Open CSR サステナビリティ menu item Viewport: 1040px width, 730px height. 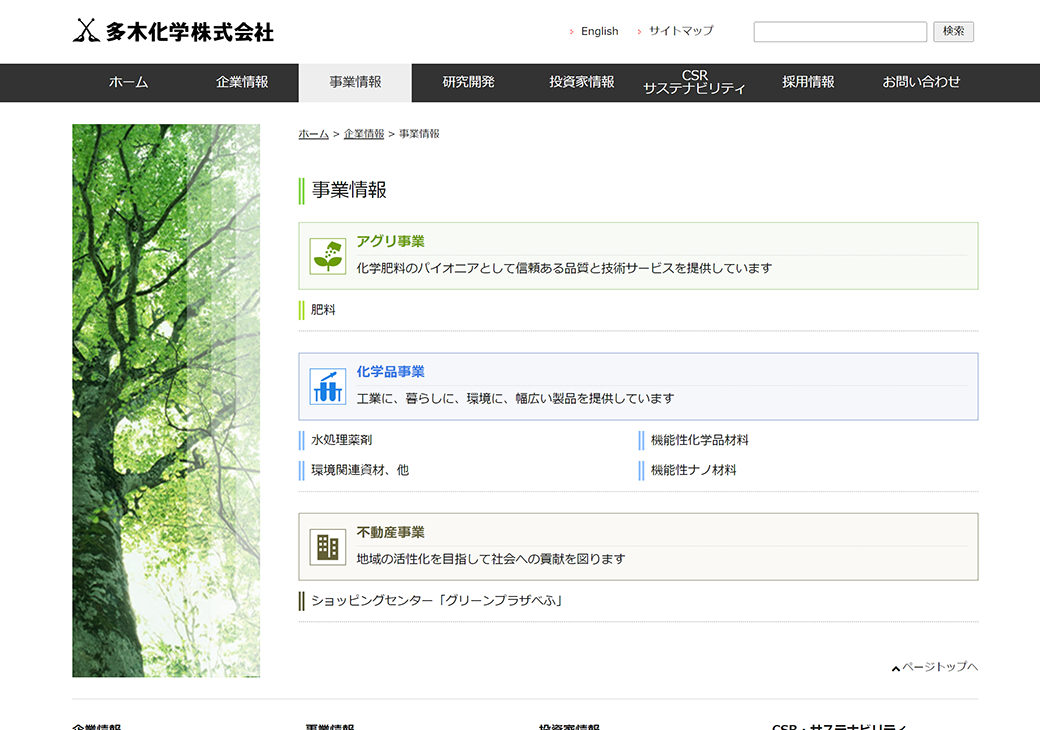pyautogui.click(x=694, y=83)
